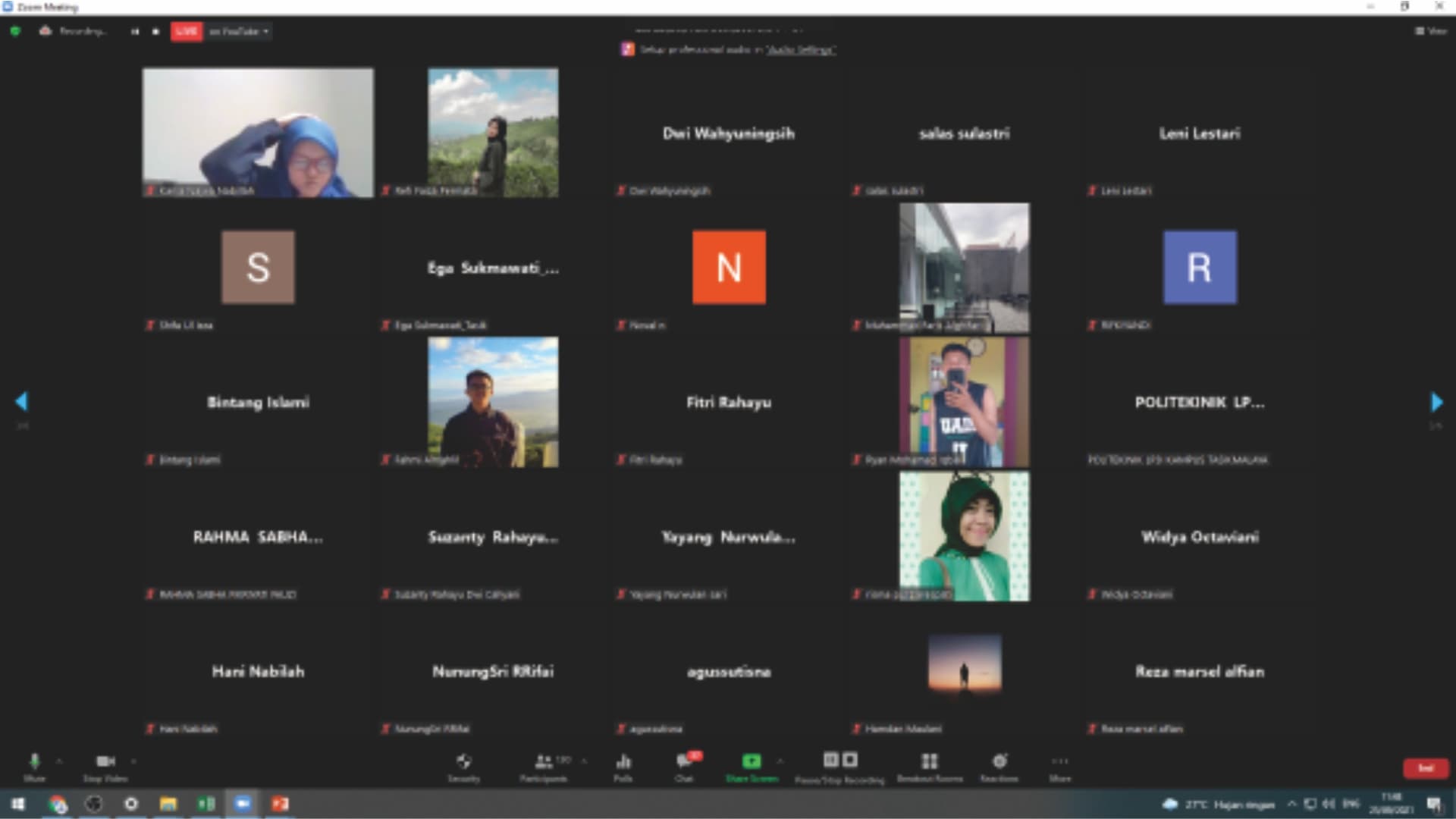Screen dimensions: 1456x819
Task: Open Breakout Rooms
Action: [x=929, y=761]
